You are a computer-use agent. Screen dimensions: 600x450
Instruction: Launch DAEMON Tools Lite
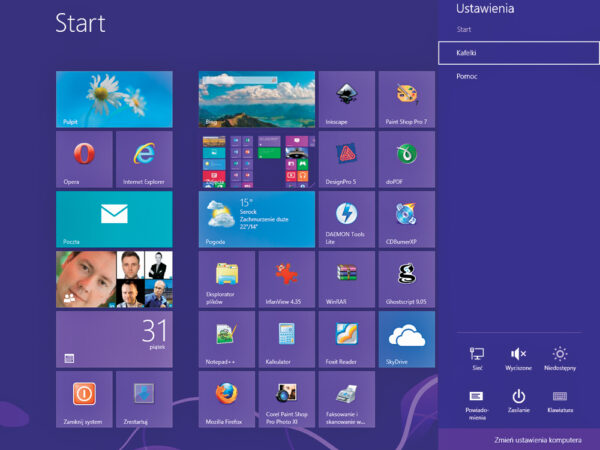pos(347,219)
